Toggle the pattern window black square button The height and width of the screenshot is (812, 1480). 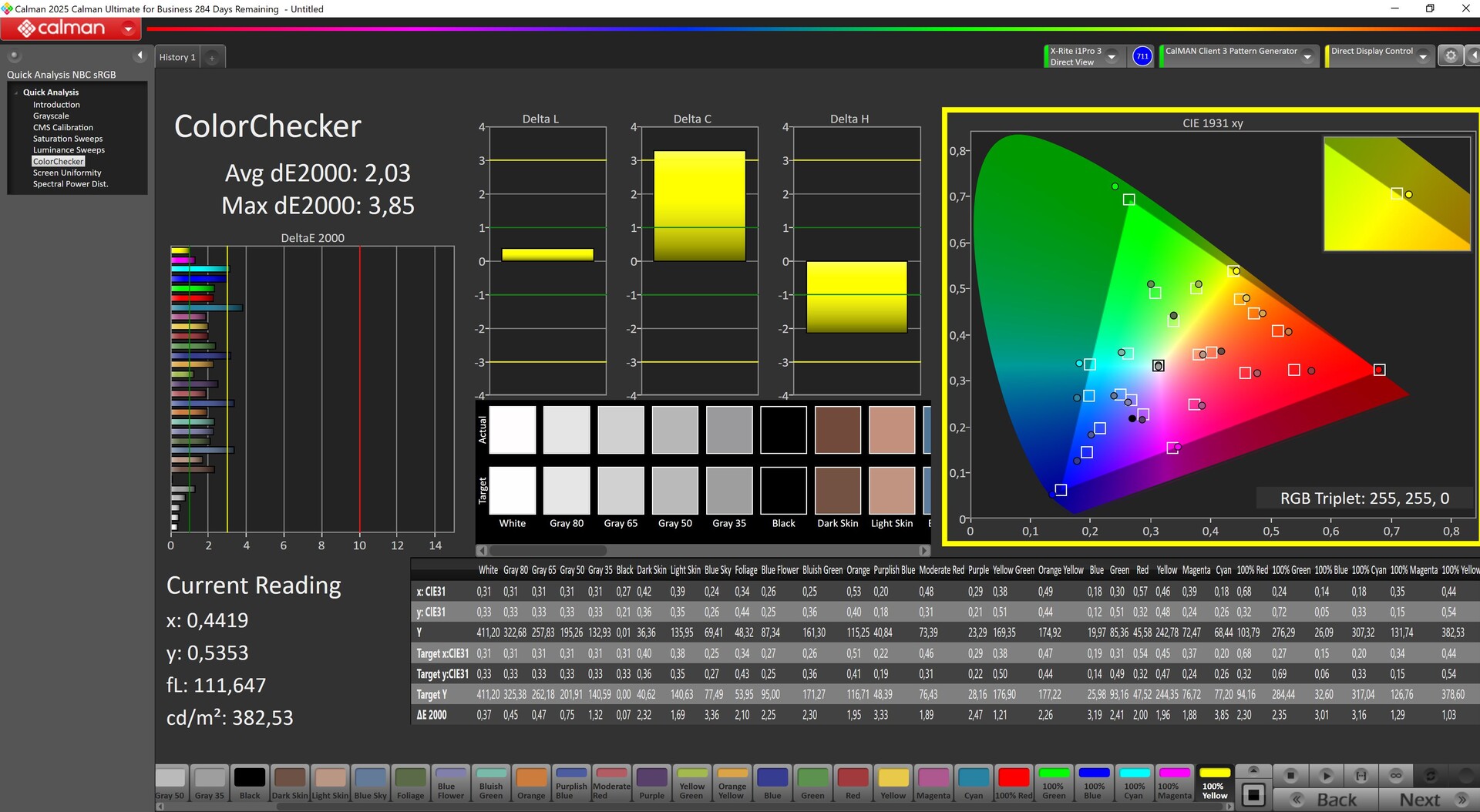click(1253, 794)
